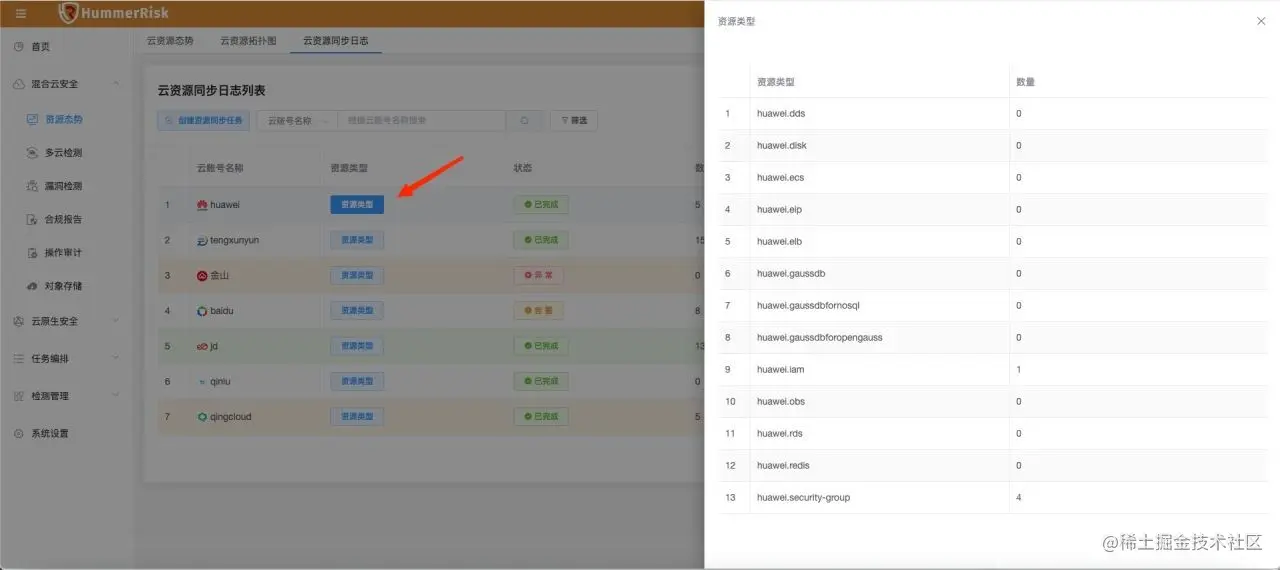This screenshot has width=1280, height=570.
Task: Click the 混合云安全 cloud icon
Action: (19, 84)
